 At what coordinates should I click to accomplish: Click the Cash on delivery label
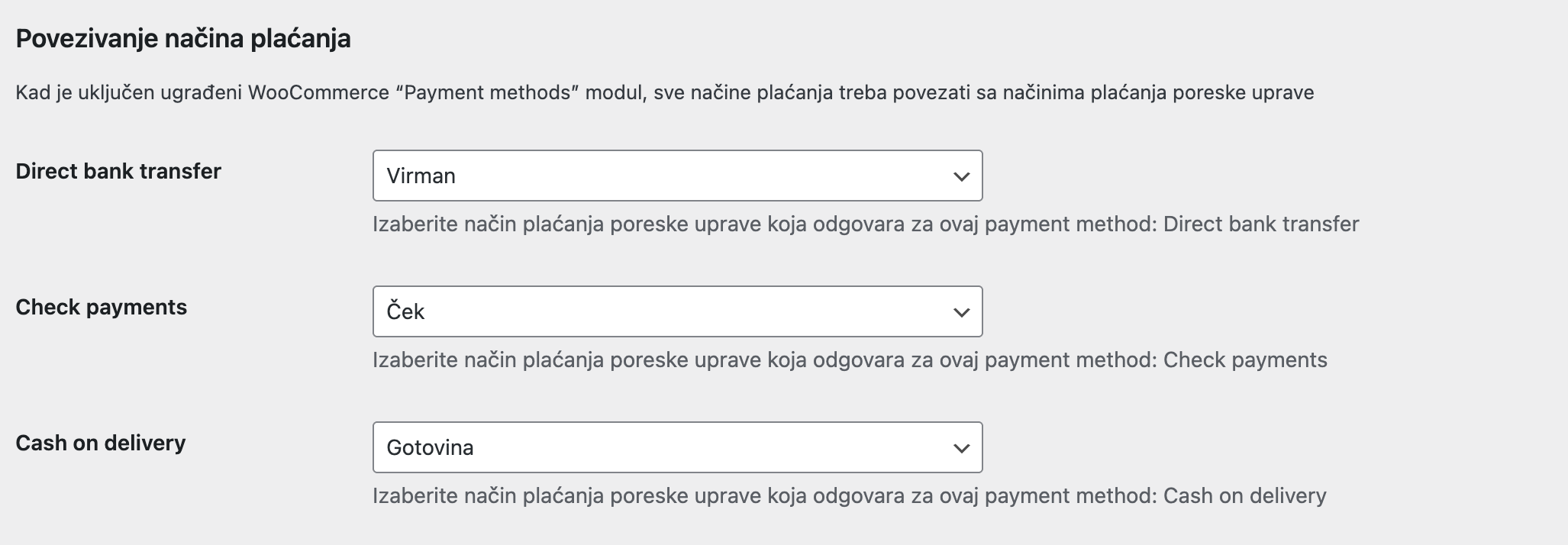tap(101, 442)
